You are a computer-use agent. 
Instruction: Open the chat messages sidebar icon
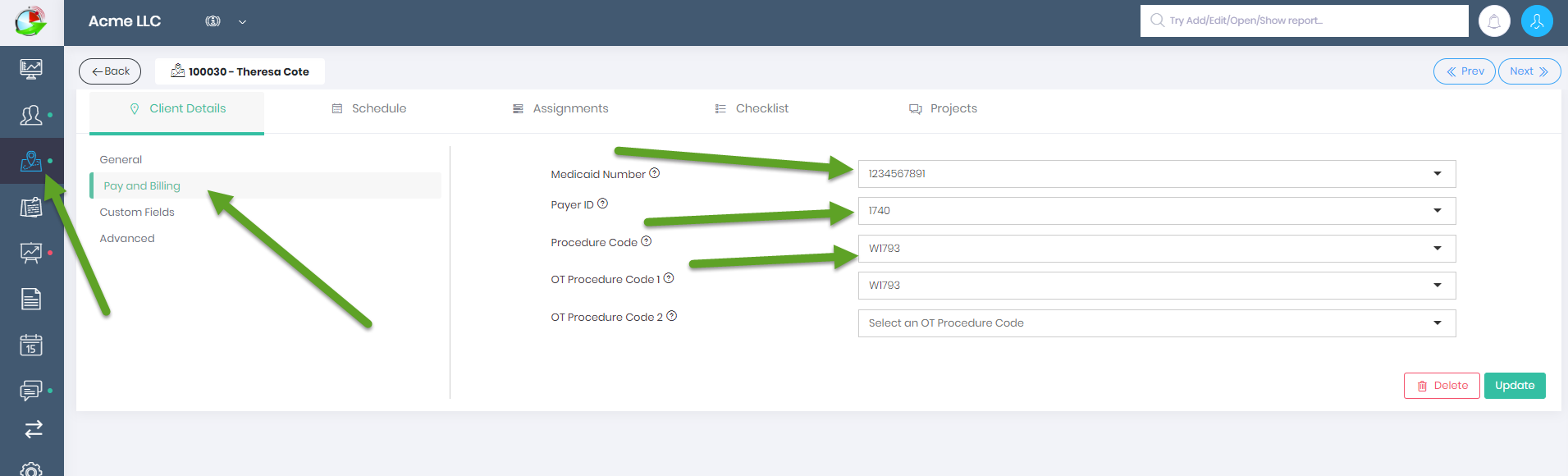point(31,390)
